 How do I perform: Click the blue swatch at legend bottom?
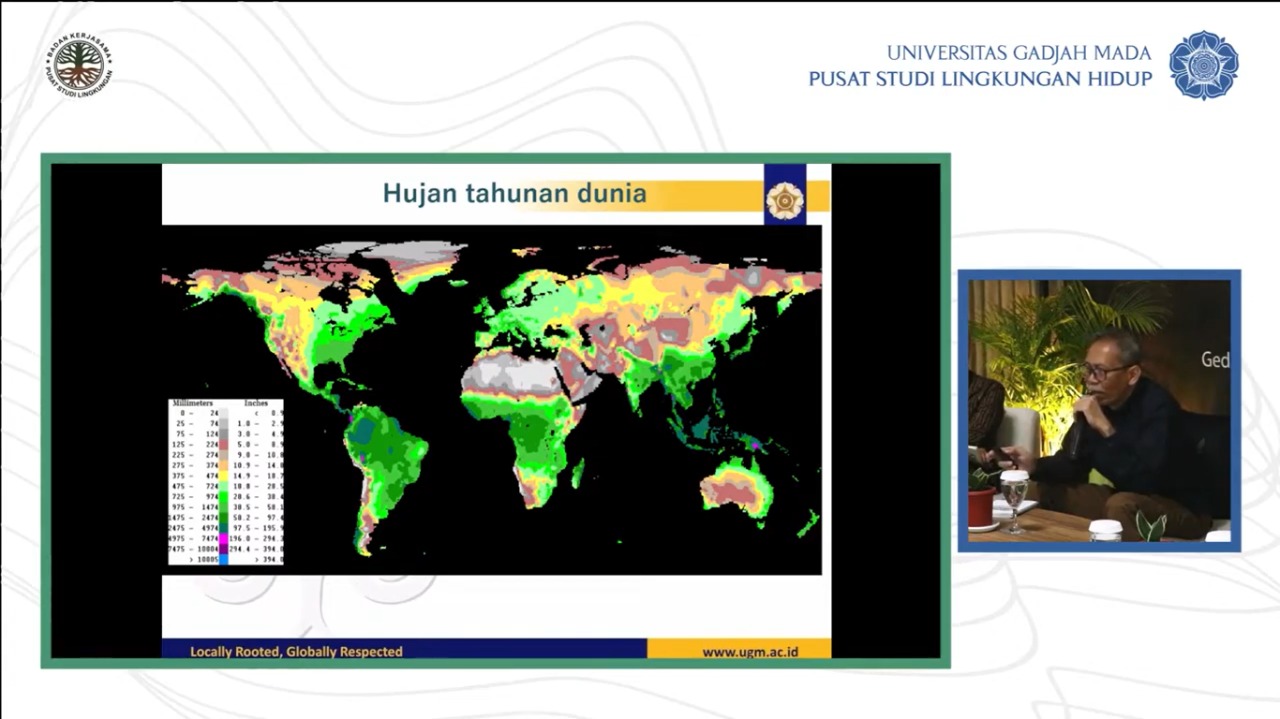[x=224, y=559]
